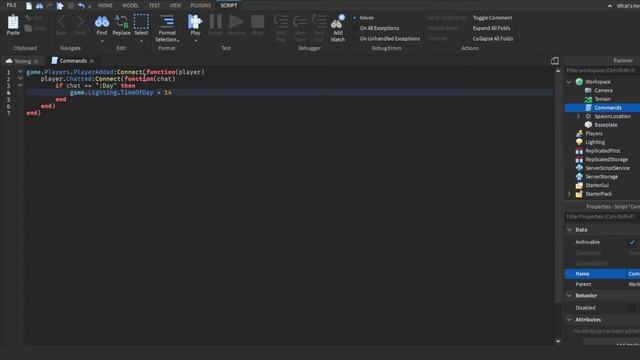Click the Name property value field

coord(633,274)
